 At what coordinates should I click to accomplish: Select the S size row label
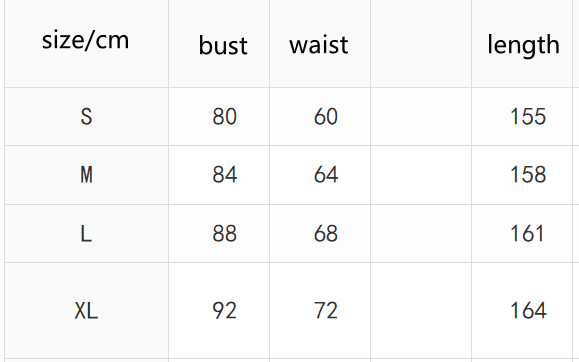(86, 117)
